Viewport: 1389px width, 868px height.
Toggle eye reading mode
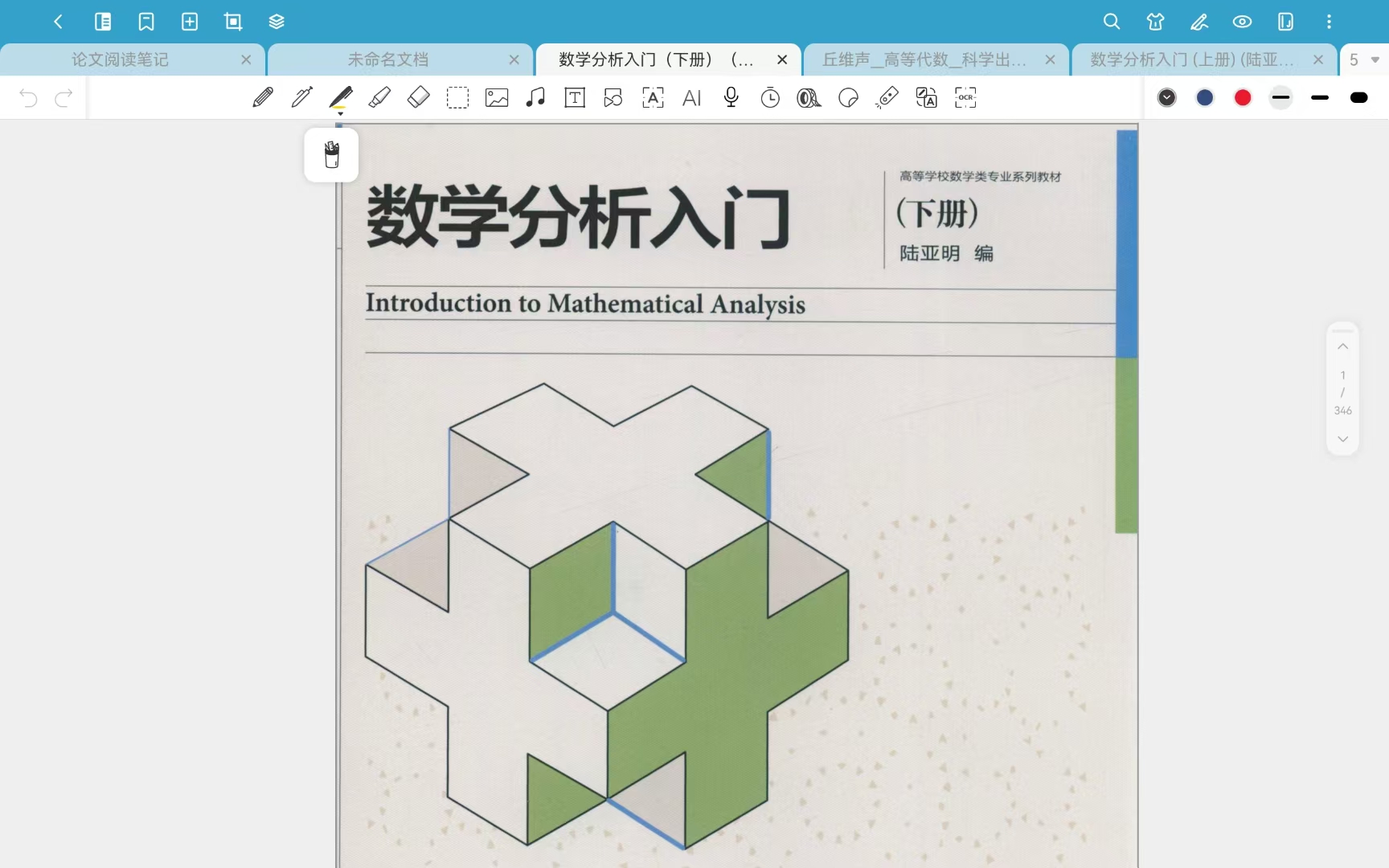point(1242,22)
